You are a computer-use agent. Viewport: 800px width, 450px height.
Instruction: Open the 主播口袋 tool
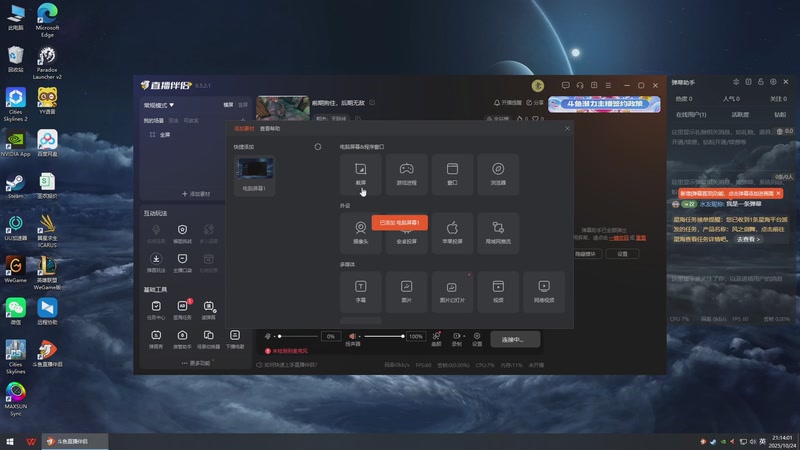(182, 263)
